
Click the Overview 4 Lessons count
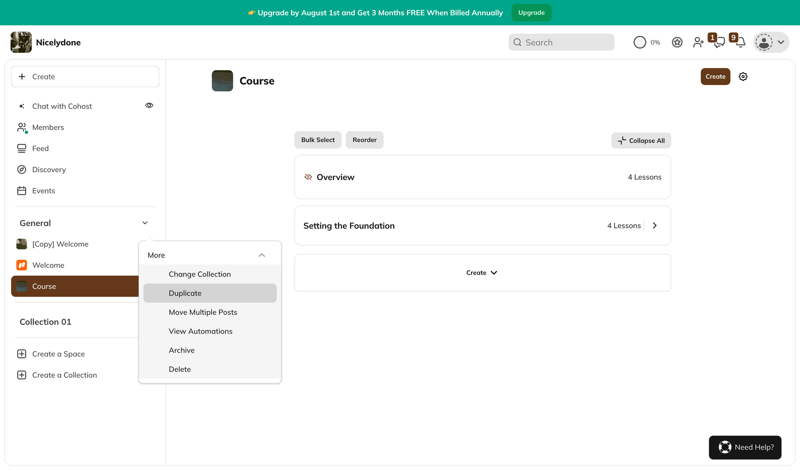point(644,177)
